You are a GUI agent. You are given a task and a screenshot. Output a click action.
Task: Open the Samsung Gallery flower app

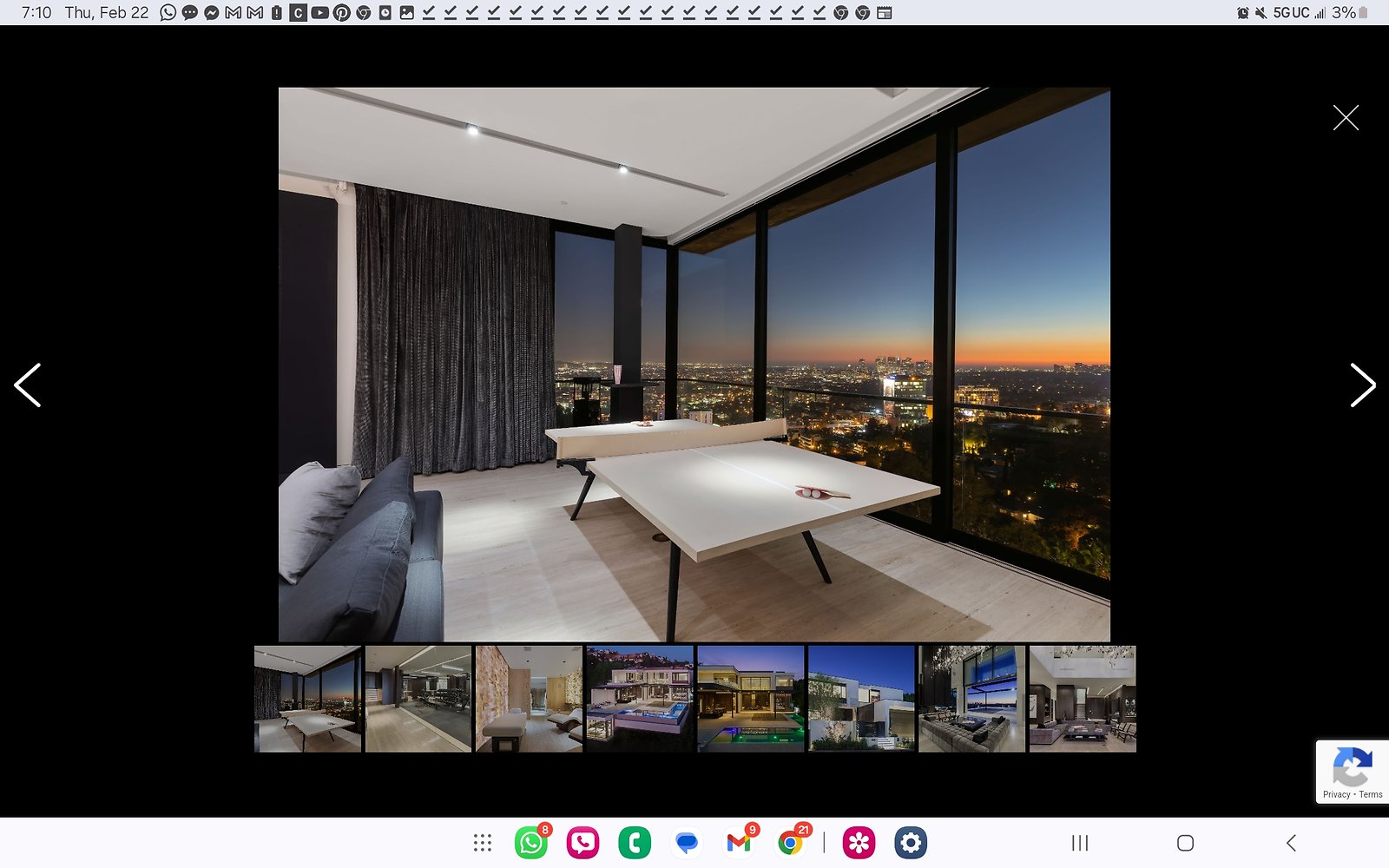coord(859,843)
